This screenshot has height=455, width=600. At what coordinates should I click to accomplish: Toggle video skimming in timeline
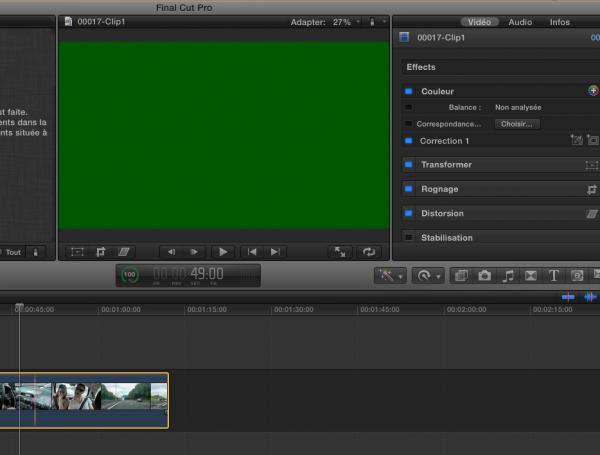pyautogui.click(x=568, y=297)
